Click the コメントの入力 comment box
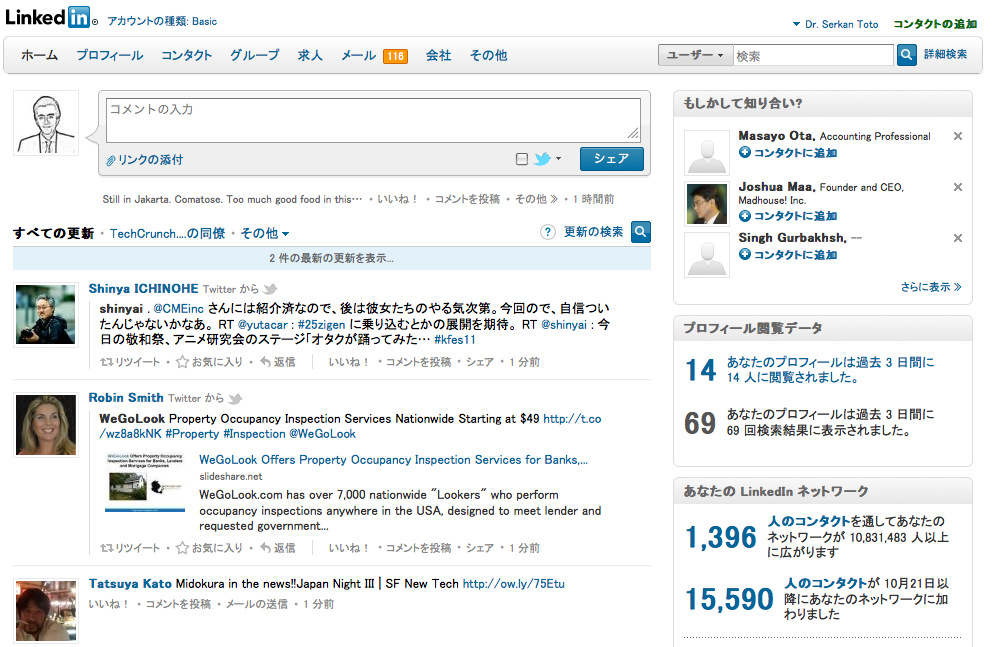992x647 pixels. tap(373, 120)
